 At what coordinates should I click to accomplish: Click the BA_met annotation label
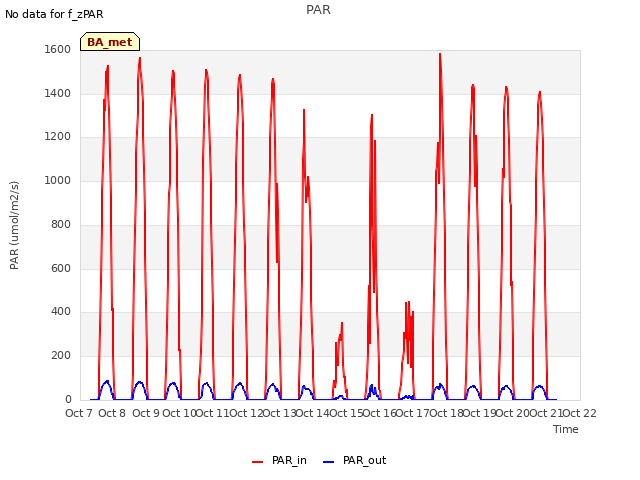[x=110, y=42]
